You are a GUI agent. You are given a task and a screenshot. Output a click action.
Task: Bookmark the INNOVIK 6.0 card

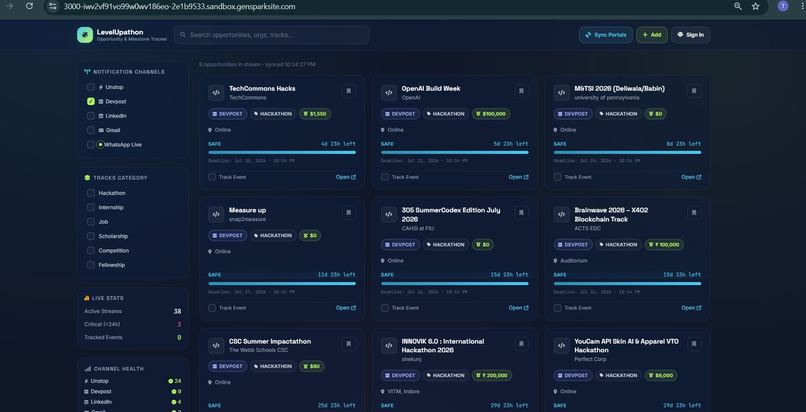[x=521, y=344]
